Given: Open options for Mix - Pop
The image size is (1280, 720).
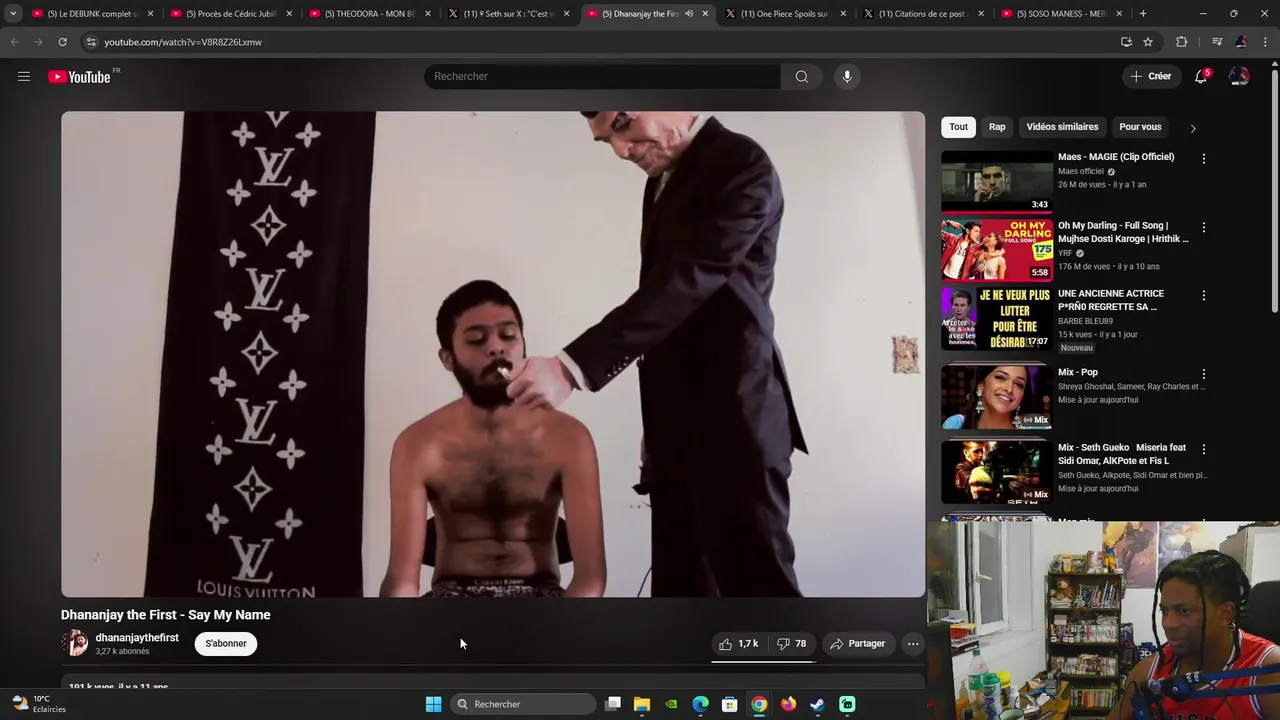Looking at the screenshot, I should pyautogui.click(x=1204, y=374).
